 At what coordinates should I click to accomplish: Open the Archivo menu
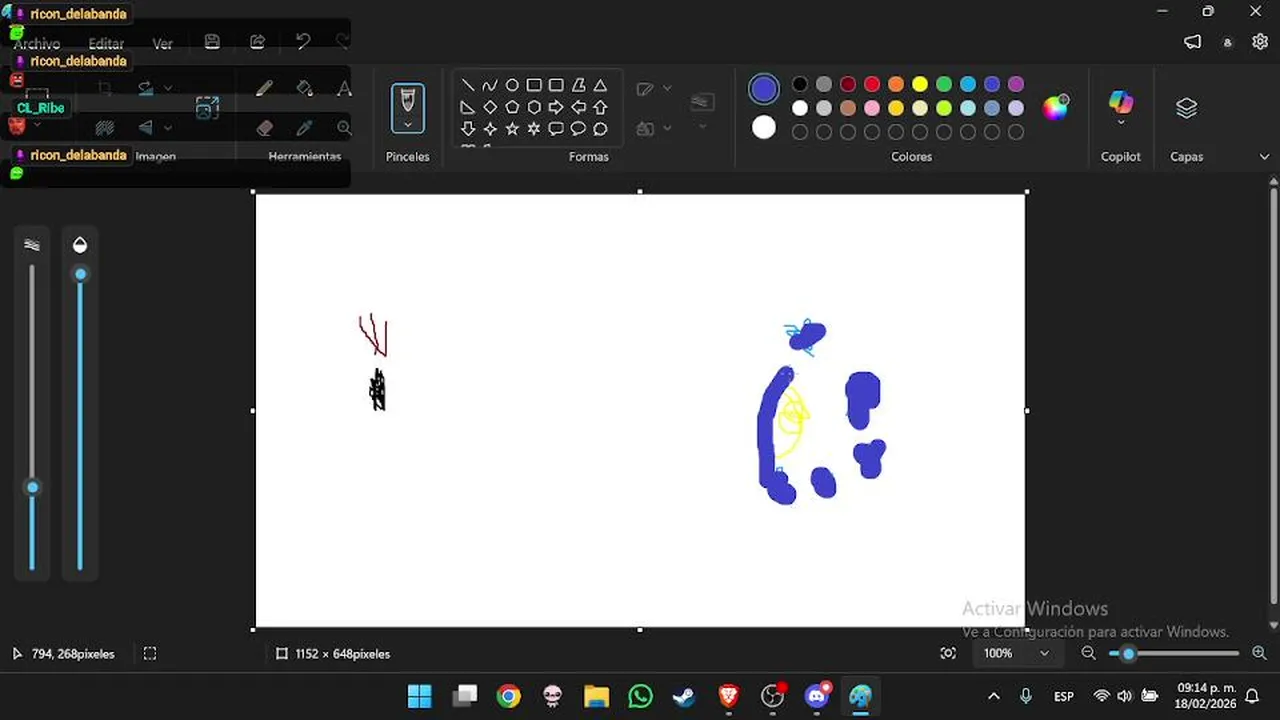tap(36, 44)
